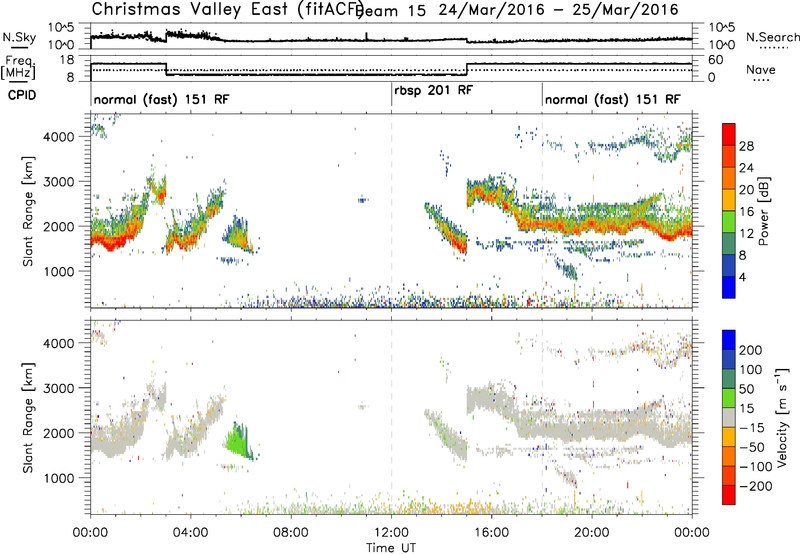
Task: Click the frequency step-down near 03:00
Action: pyautogui.click(x=166, y=69)
